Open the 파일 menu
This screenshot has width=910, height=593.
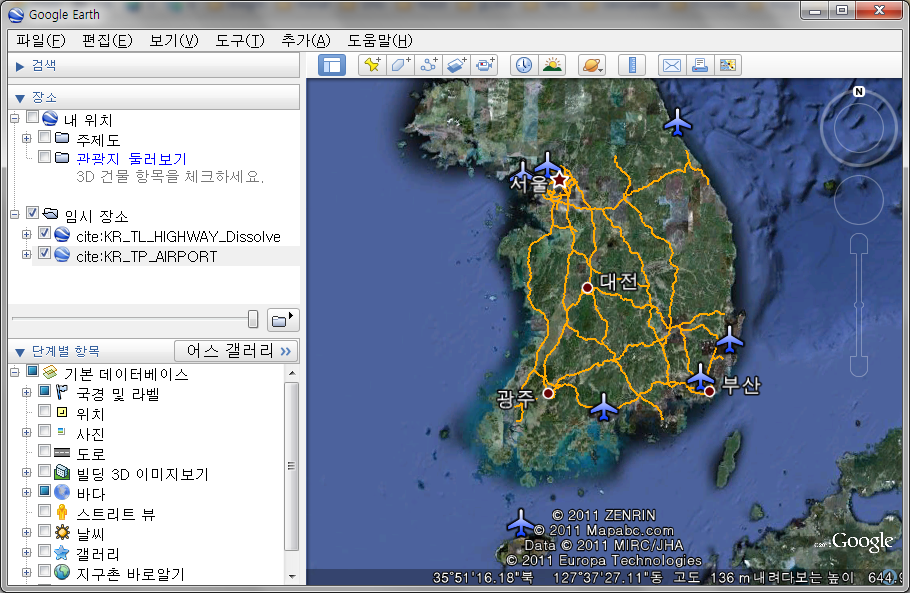37,40
